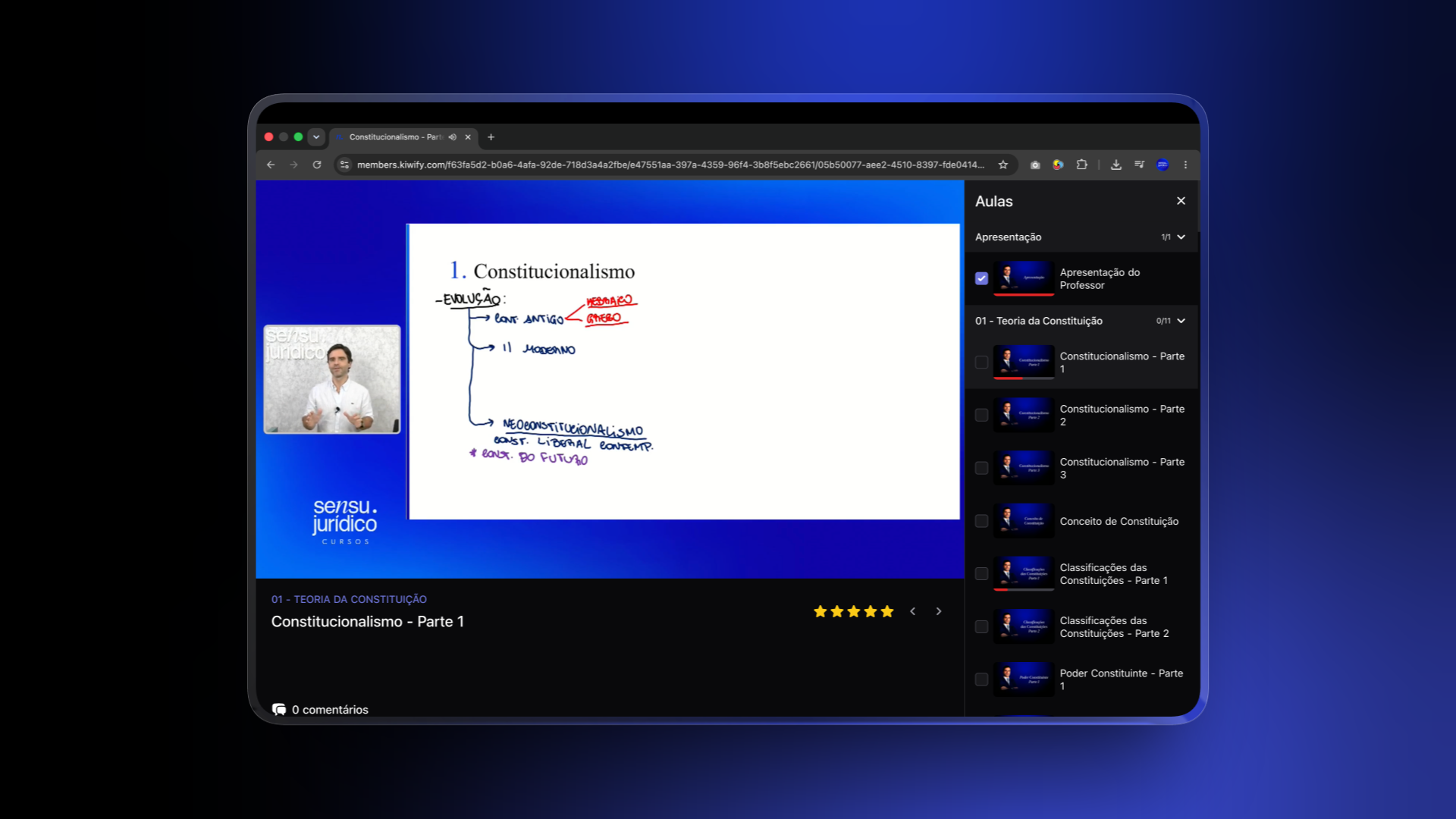Image resolution: width=1456 pixels, height=819 pixels.
Task: Collapse the Apresentação section chevron
Action: pyautogui.click(x=1181, y=237)
